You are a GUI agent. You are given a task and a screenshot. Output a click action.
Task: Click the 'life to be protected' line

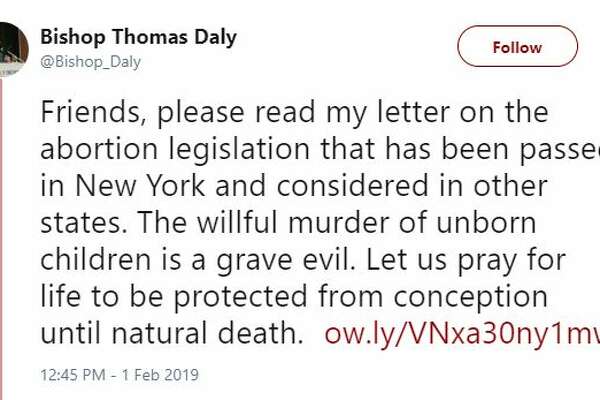coord(294,296)
